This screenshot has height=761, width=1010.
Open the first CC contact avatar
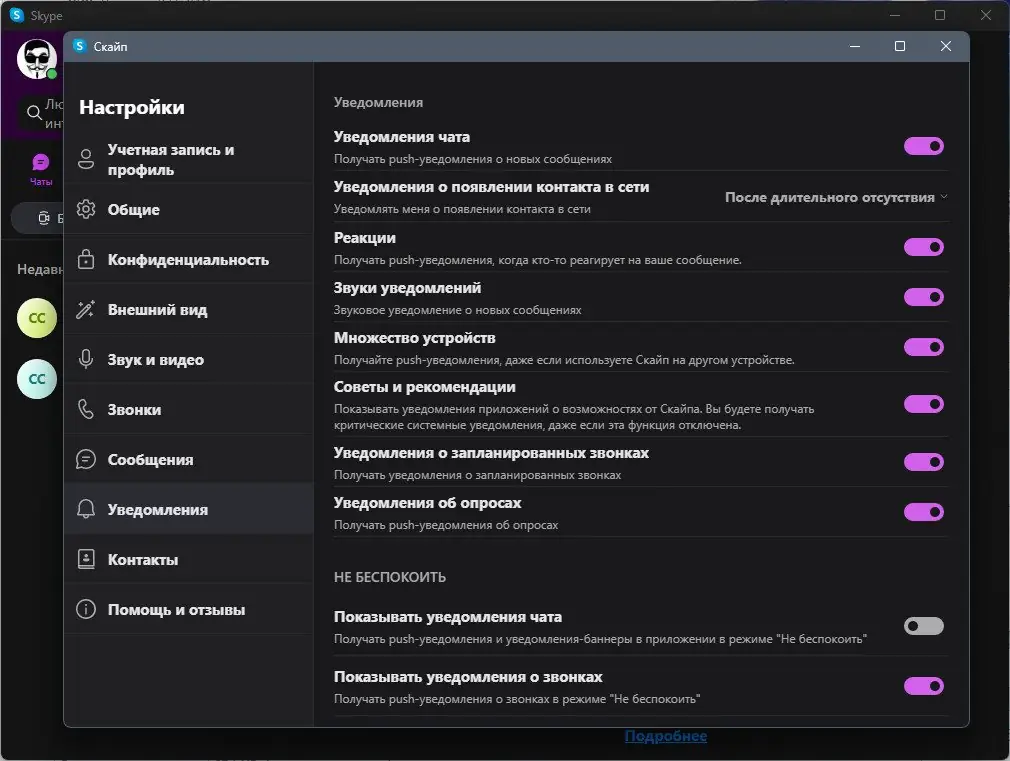(36, 318)
